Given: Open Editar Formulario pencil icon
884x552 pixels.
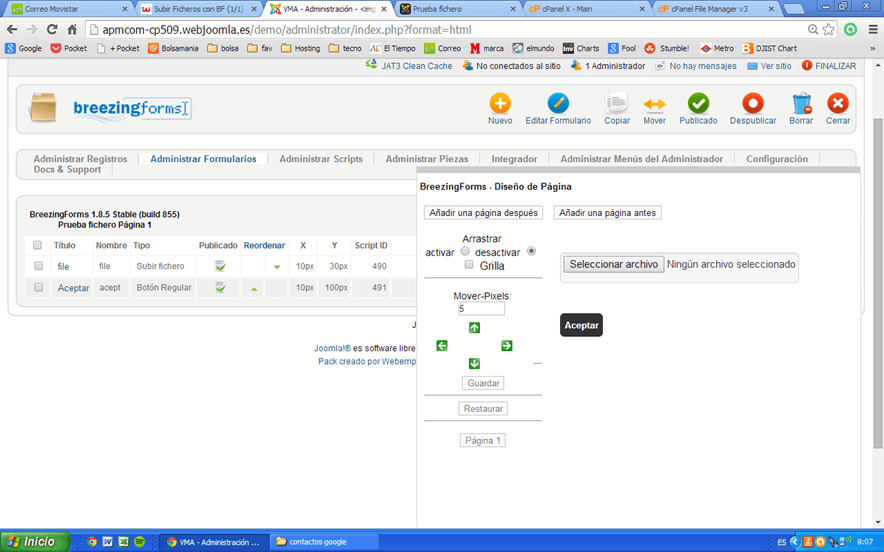Looking at the screenshot, I should (x=558, y=104).
